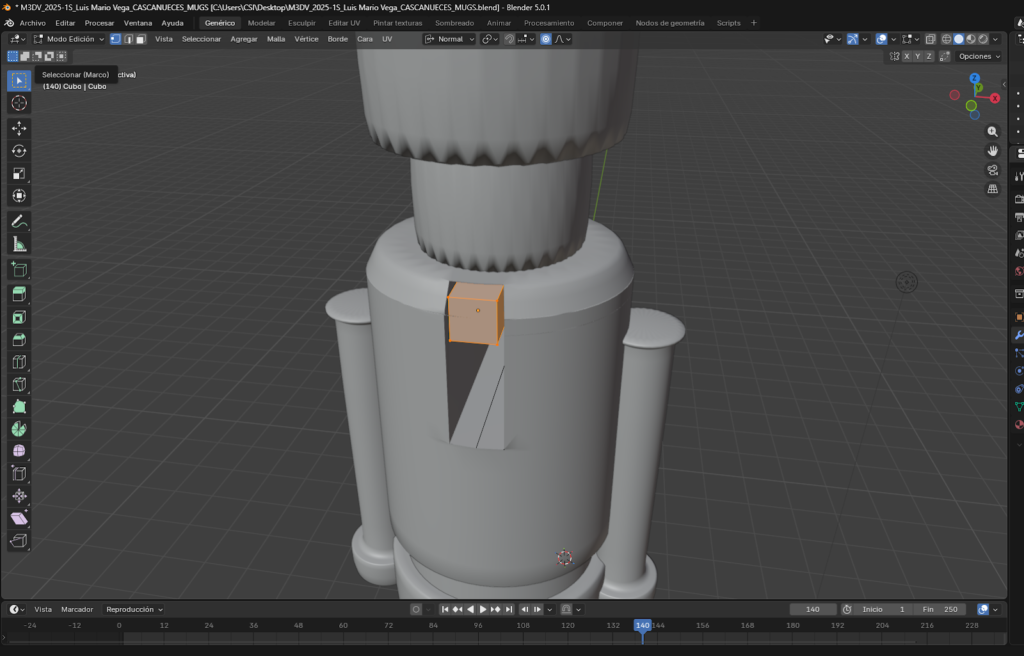Toggle camera view icon
The image size is (1024, 656).
[992, 170]
